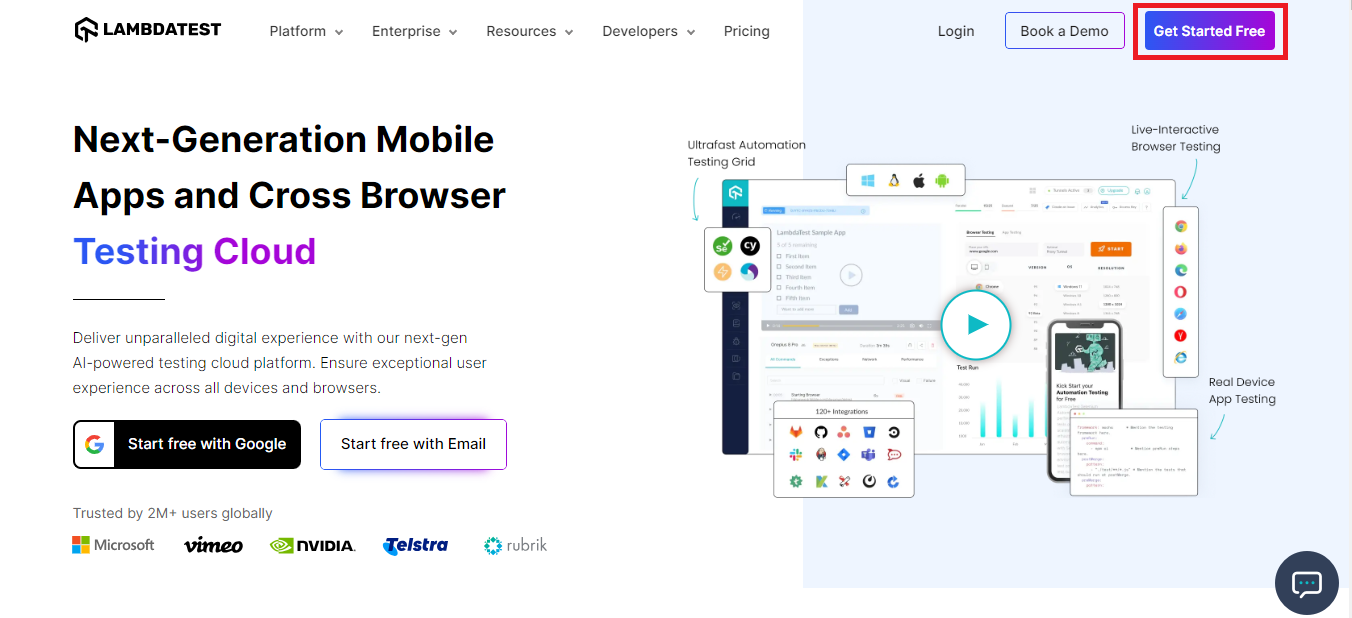This screenshot has width=1352, height=618.
Task: Click the Firefox browser icon
Action: tap(1181, 249)
